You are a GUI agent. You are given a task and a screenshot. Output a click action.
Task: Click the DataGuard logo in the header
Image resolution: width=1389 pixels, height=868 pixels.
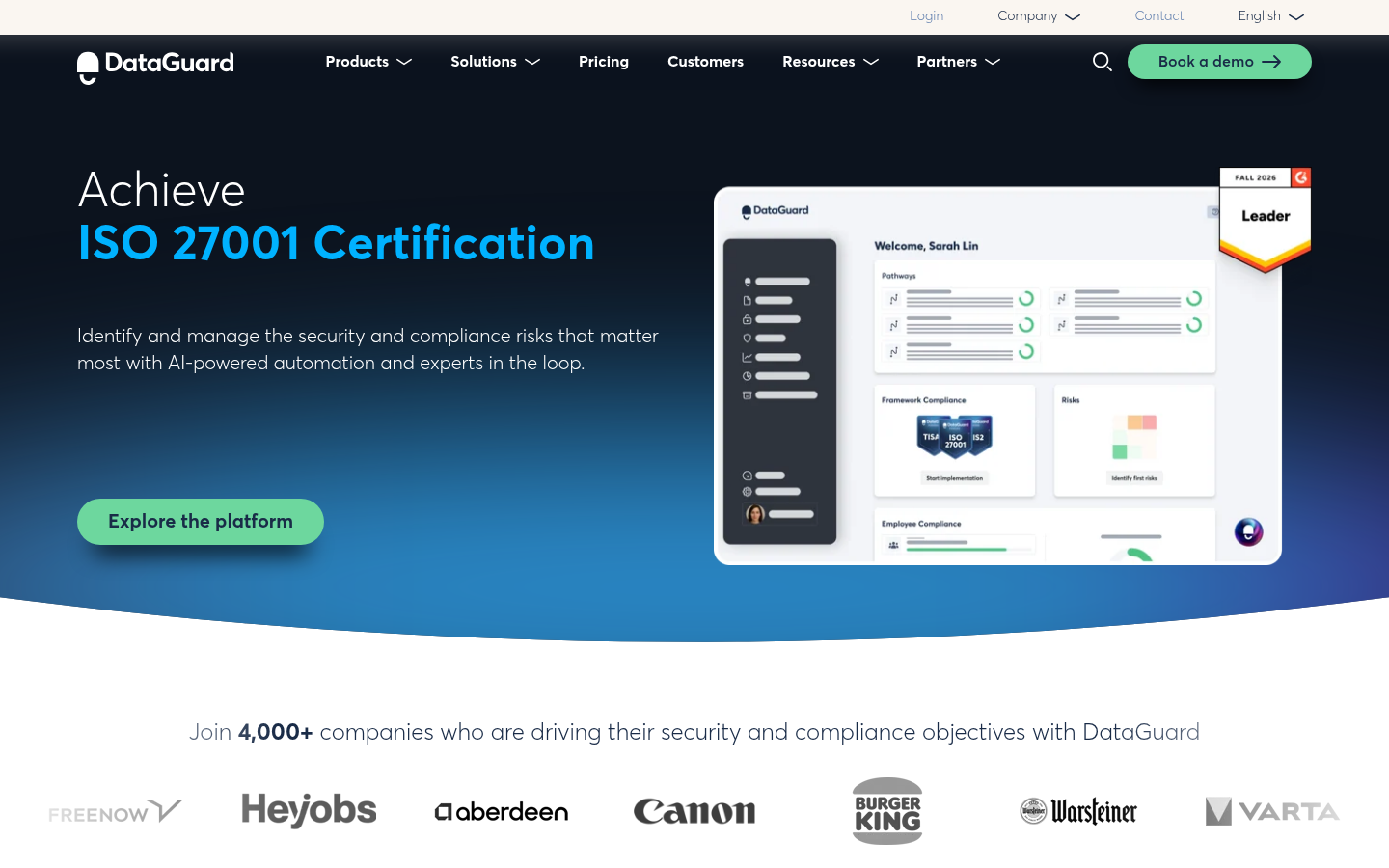155,66
